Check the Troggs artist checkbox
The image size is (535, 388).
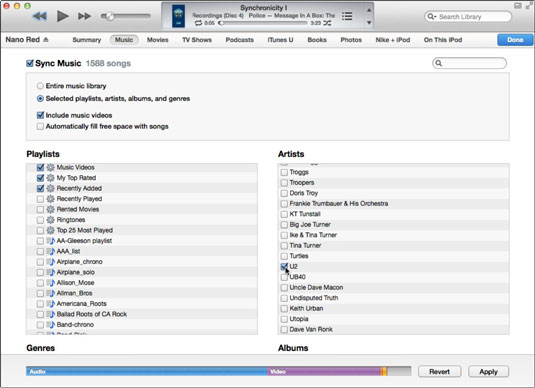(x=284, y=172)
